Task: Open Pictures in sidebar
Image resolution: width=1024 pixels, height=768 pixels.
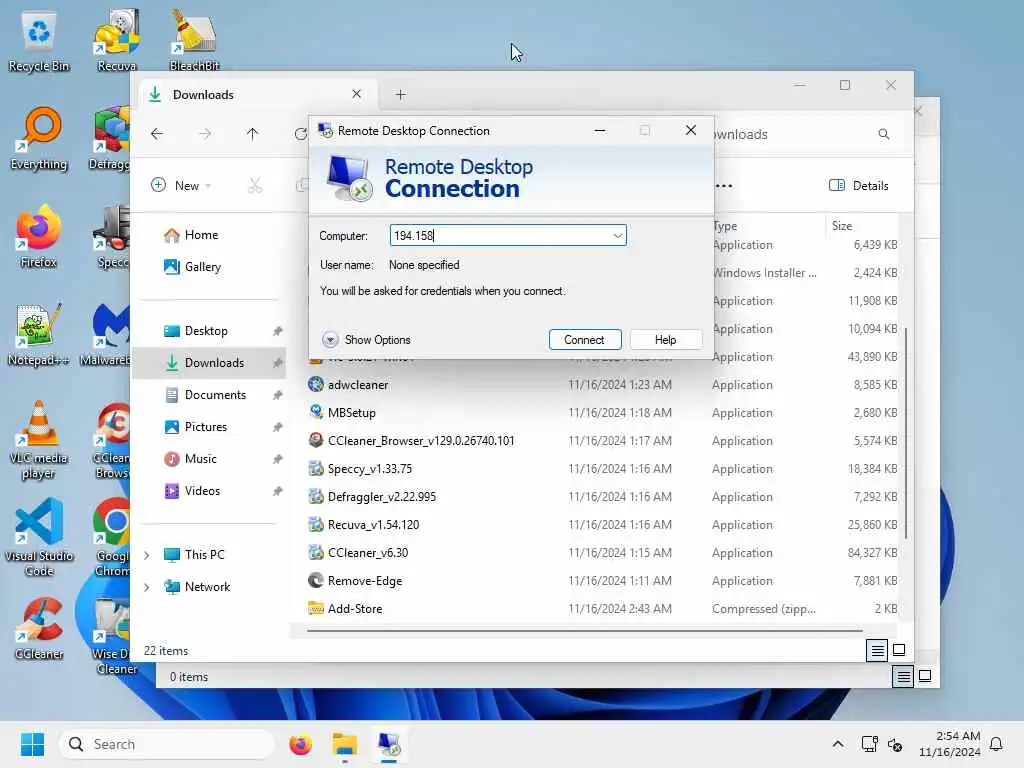Action: coord(209,427)
